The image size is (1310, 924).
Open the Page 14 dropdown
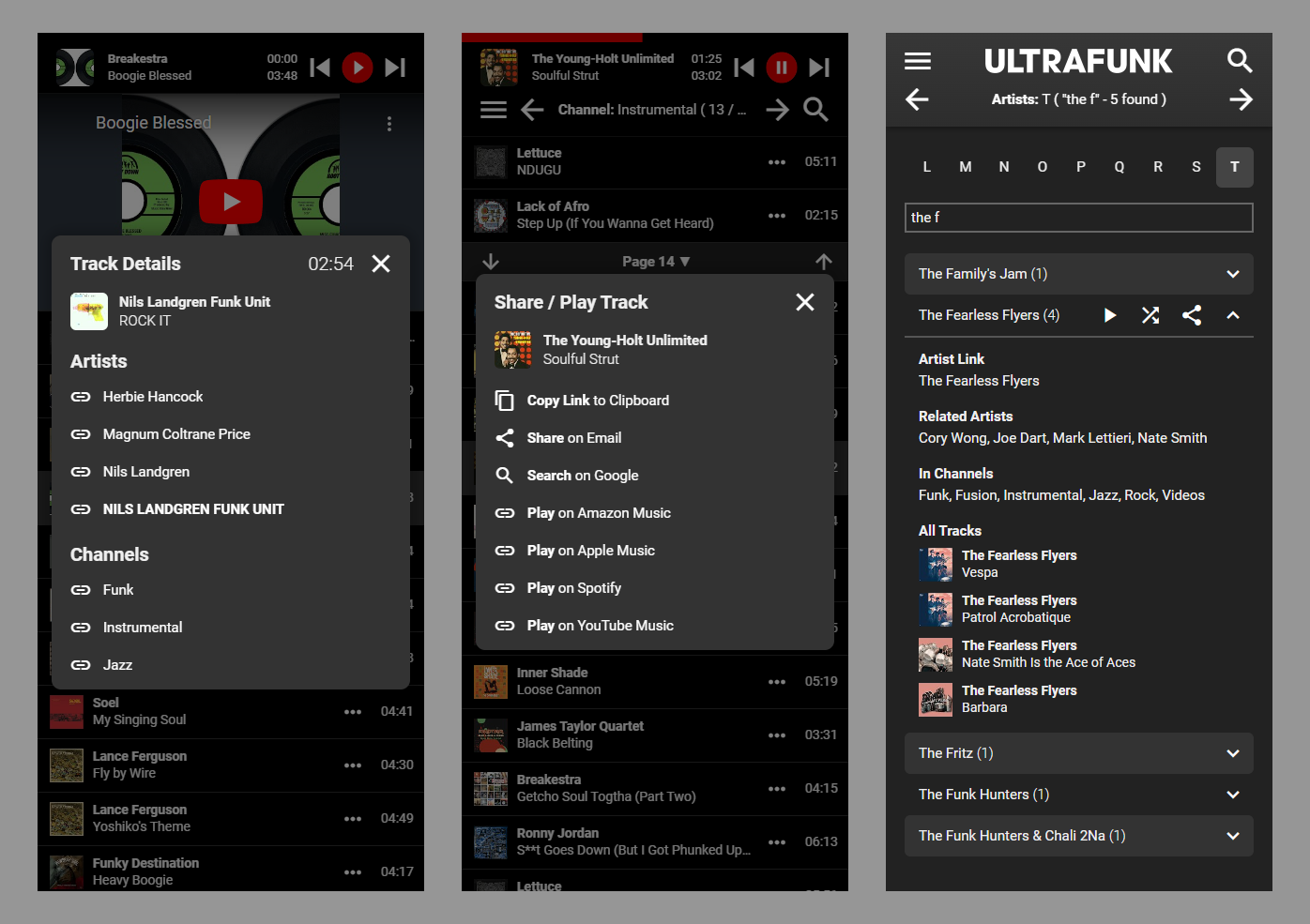coord(656,262)
